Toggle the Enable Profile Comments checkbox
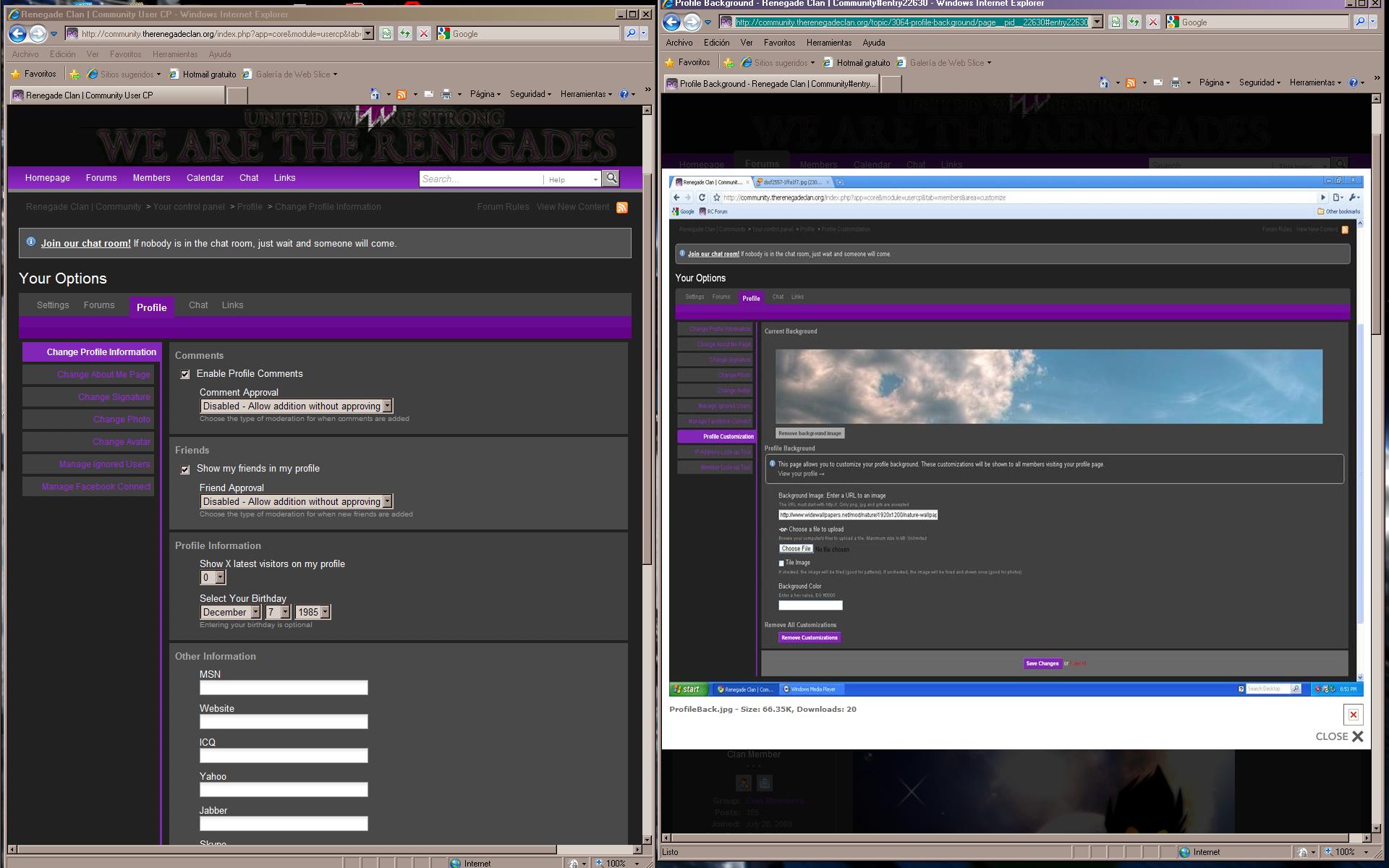 pyautogui.click(x=185, y=374)
